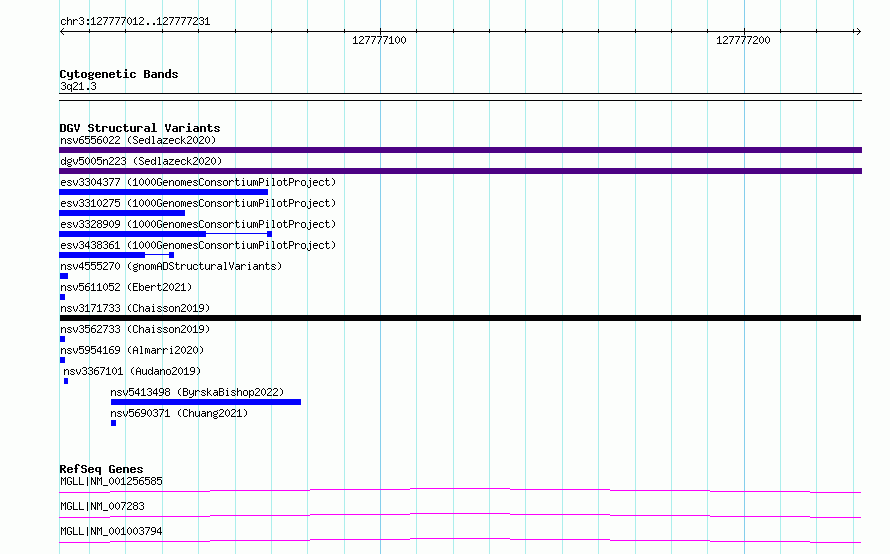This screenshot has height=554, width=890.
Task: Select nsv3367101 (Audano2019) variant label
Action: (x=132, y=371)
